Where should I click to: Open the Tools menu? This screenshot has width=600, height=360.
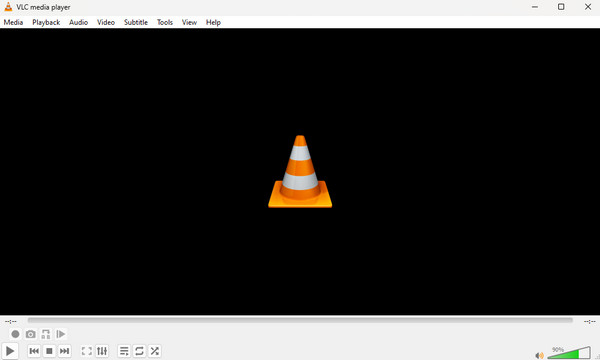[x=165, y=22]
